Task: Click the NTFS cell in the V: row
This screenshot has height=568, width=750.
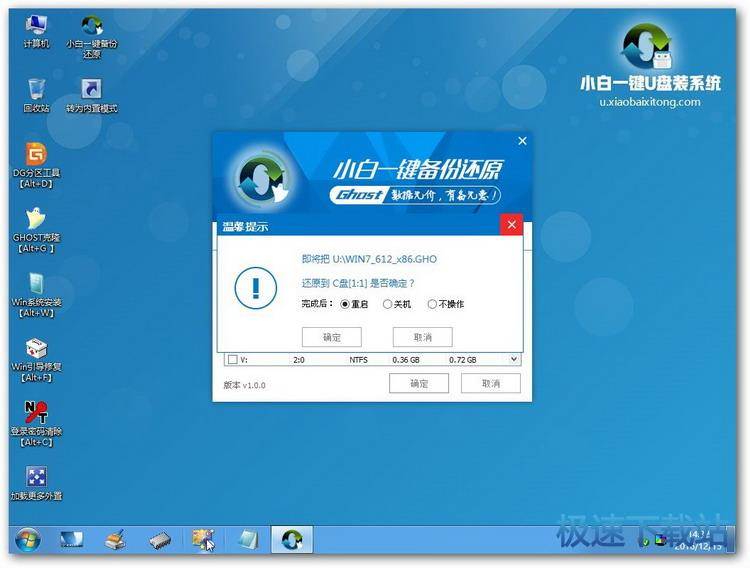Action: point(358,359)
